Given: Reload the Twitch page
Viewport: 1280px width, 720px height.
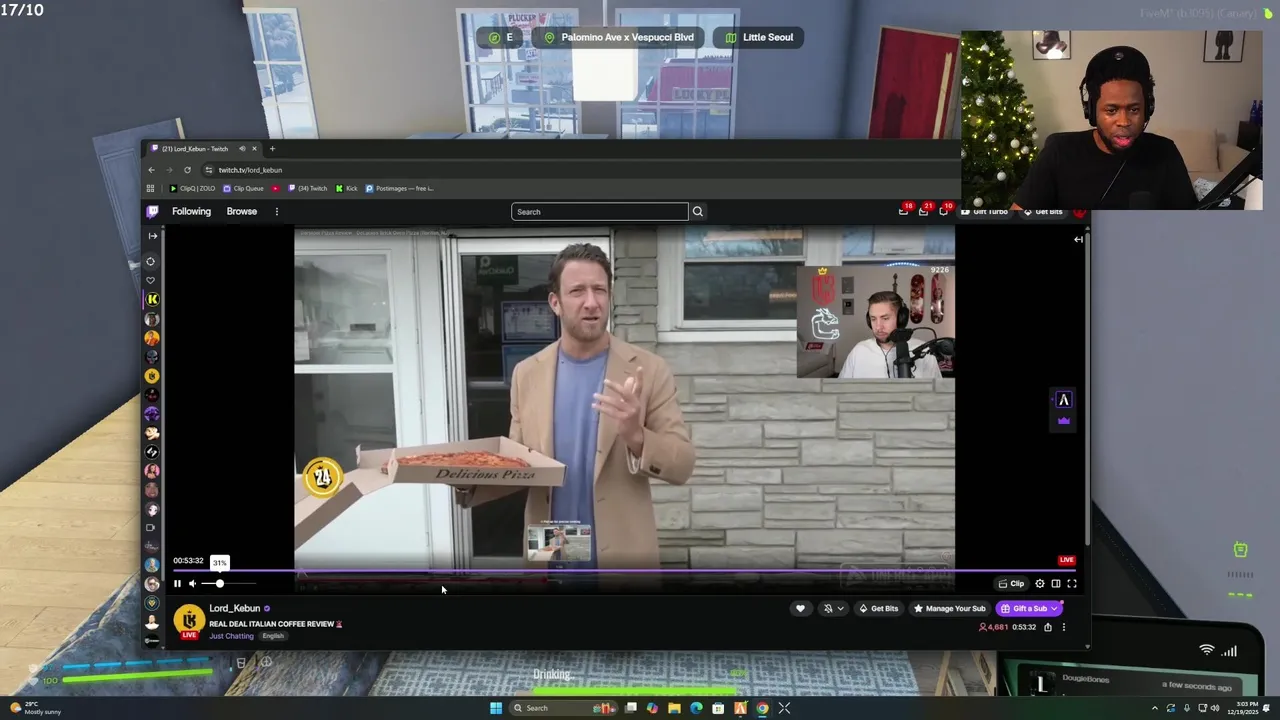Looking at the screenshot, I should tap(187, 170).
